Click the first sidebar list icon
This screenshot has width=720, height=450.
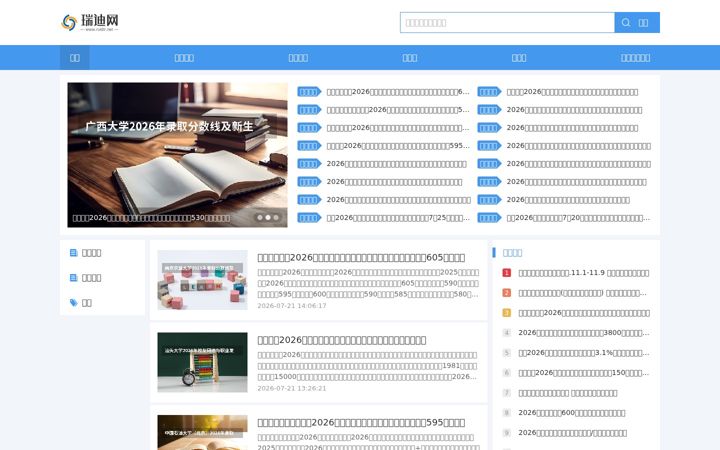pos(73,253)
